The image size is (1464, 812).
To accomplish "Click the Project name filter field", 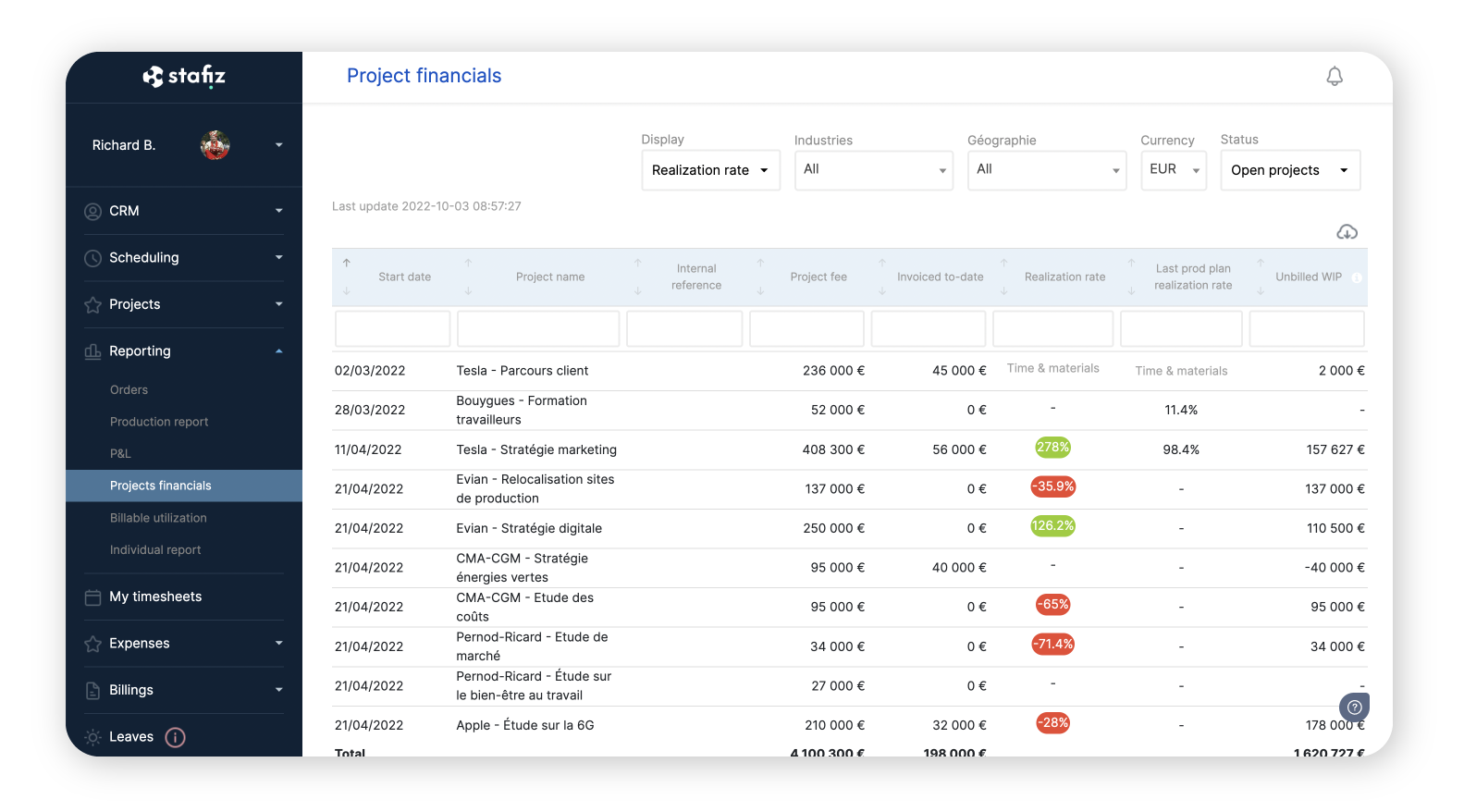I will 538,329.
